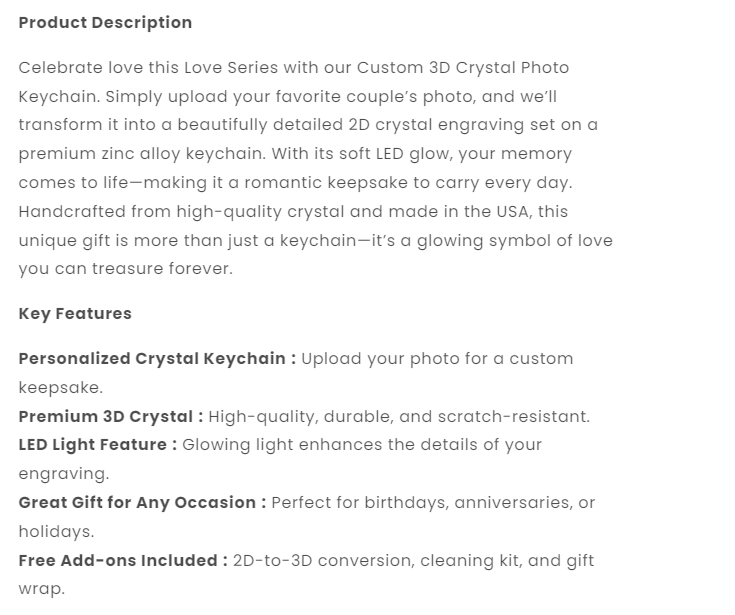Click the 'LED Light Feature :' label
Viewport: 735px width, 615px height.
coord(98,444)
